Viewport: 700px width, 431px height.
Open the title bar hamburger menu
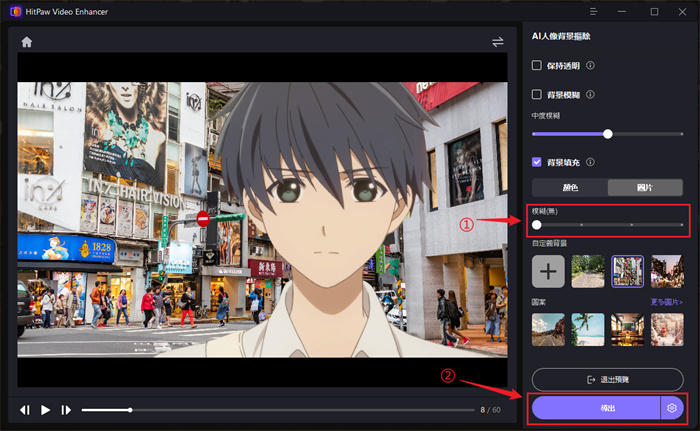click(x=594, y=12)
